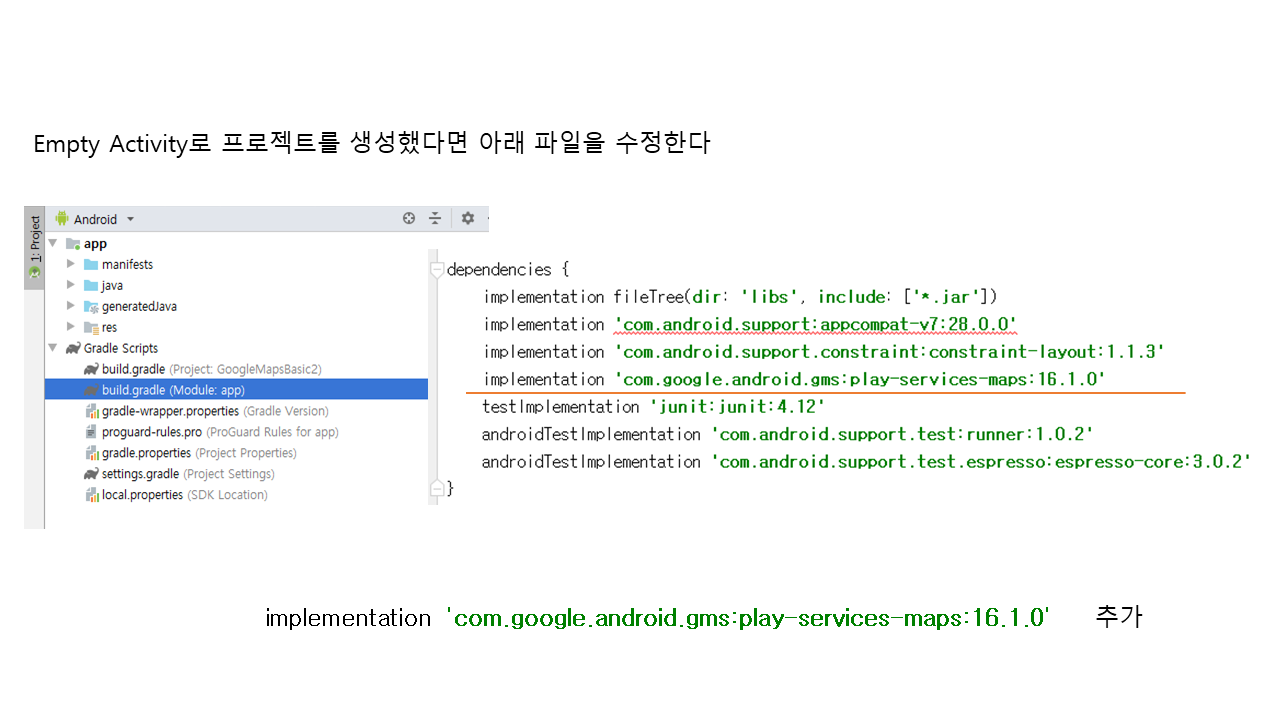Viewport: 1280px width, 720px height.
Task: Expand the java folder arrow
Action: (71, 286)
